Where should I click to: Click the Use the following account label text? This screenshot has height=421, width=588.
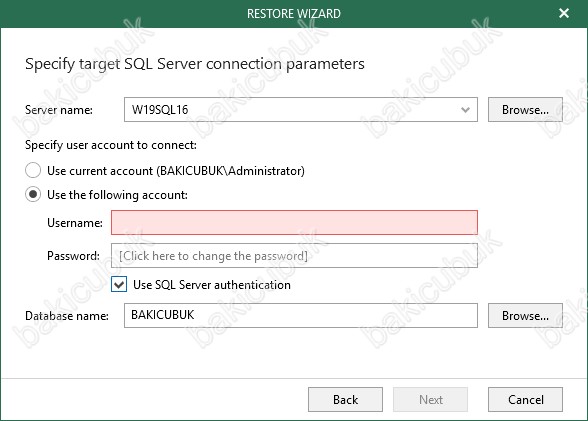tap(117, 195)
